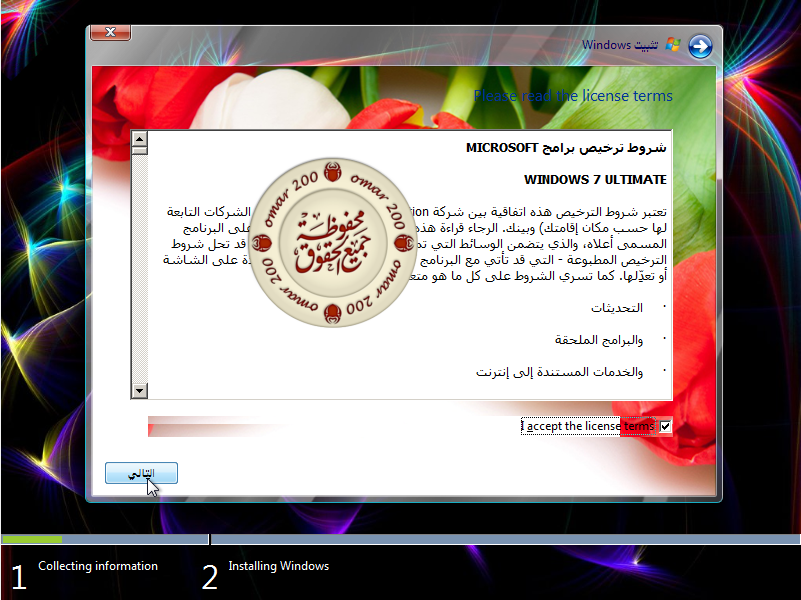
Task: Click the "التحديثات" bullet item
Action: tap(617, 308)
